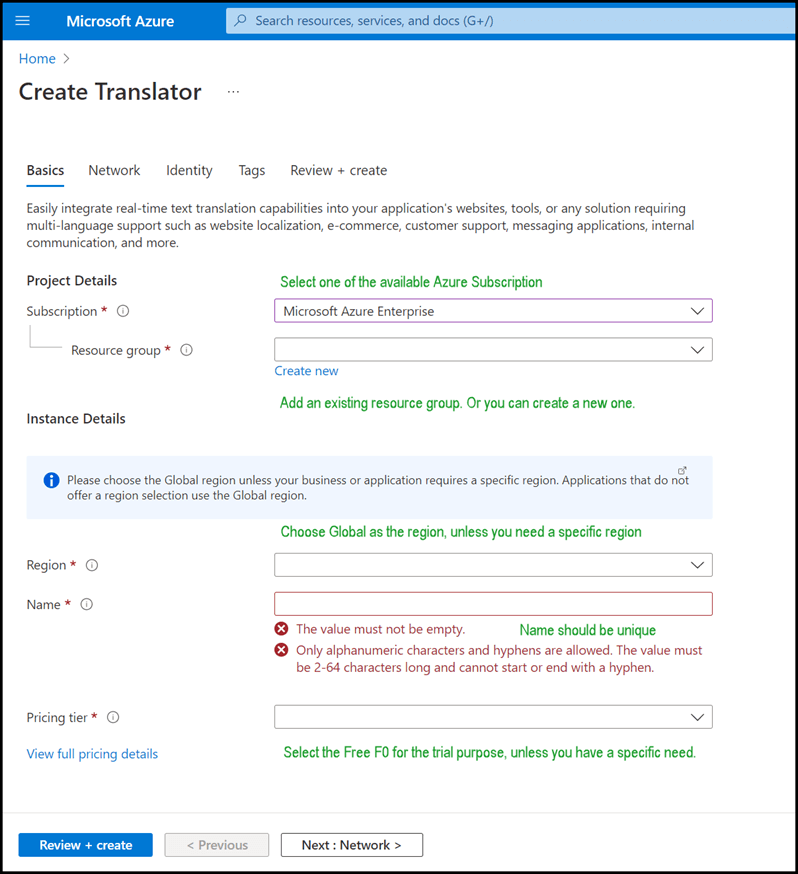Click the Review + create button

pyautogui.click(x=86, y=845)
